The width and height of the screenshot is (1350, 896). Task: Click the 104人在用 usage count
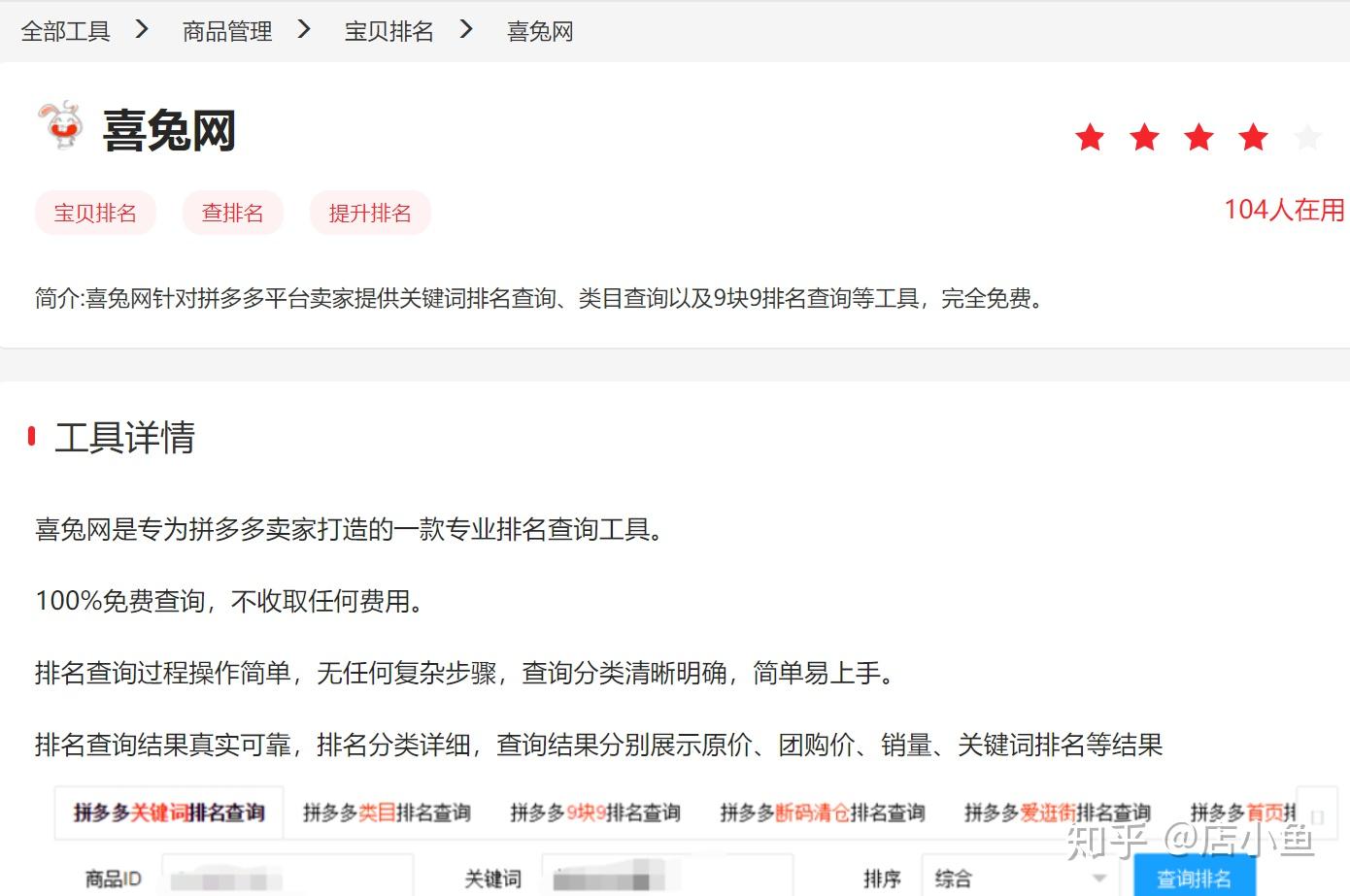1284,210
